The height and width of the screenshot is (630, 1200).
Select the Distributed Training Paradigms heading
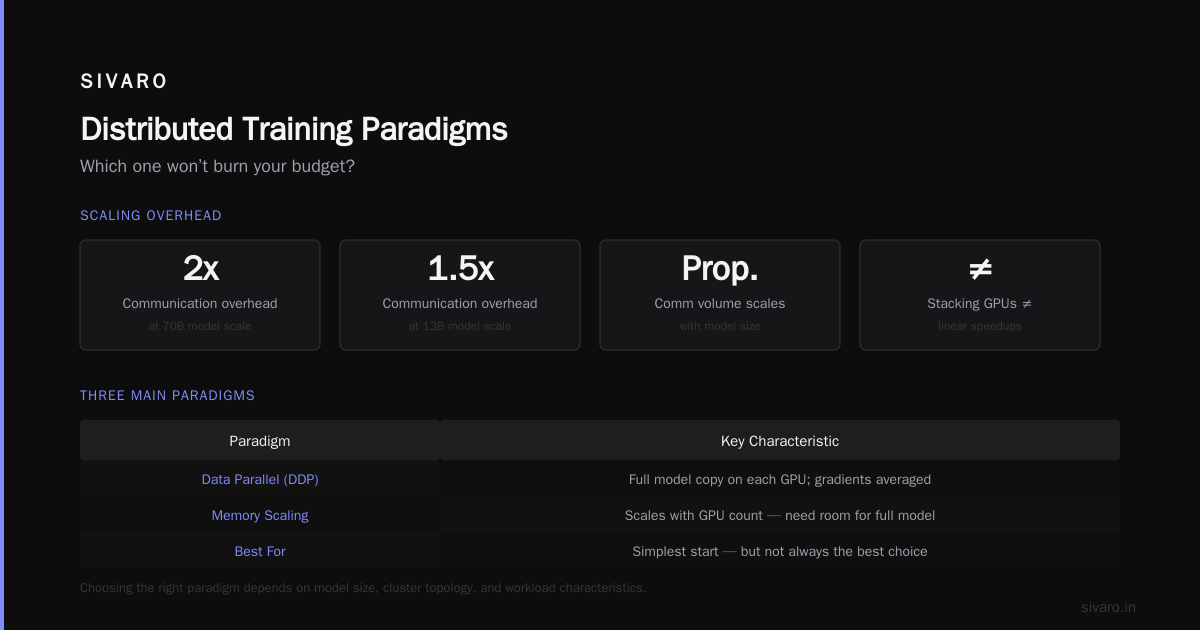point(294,129)
